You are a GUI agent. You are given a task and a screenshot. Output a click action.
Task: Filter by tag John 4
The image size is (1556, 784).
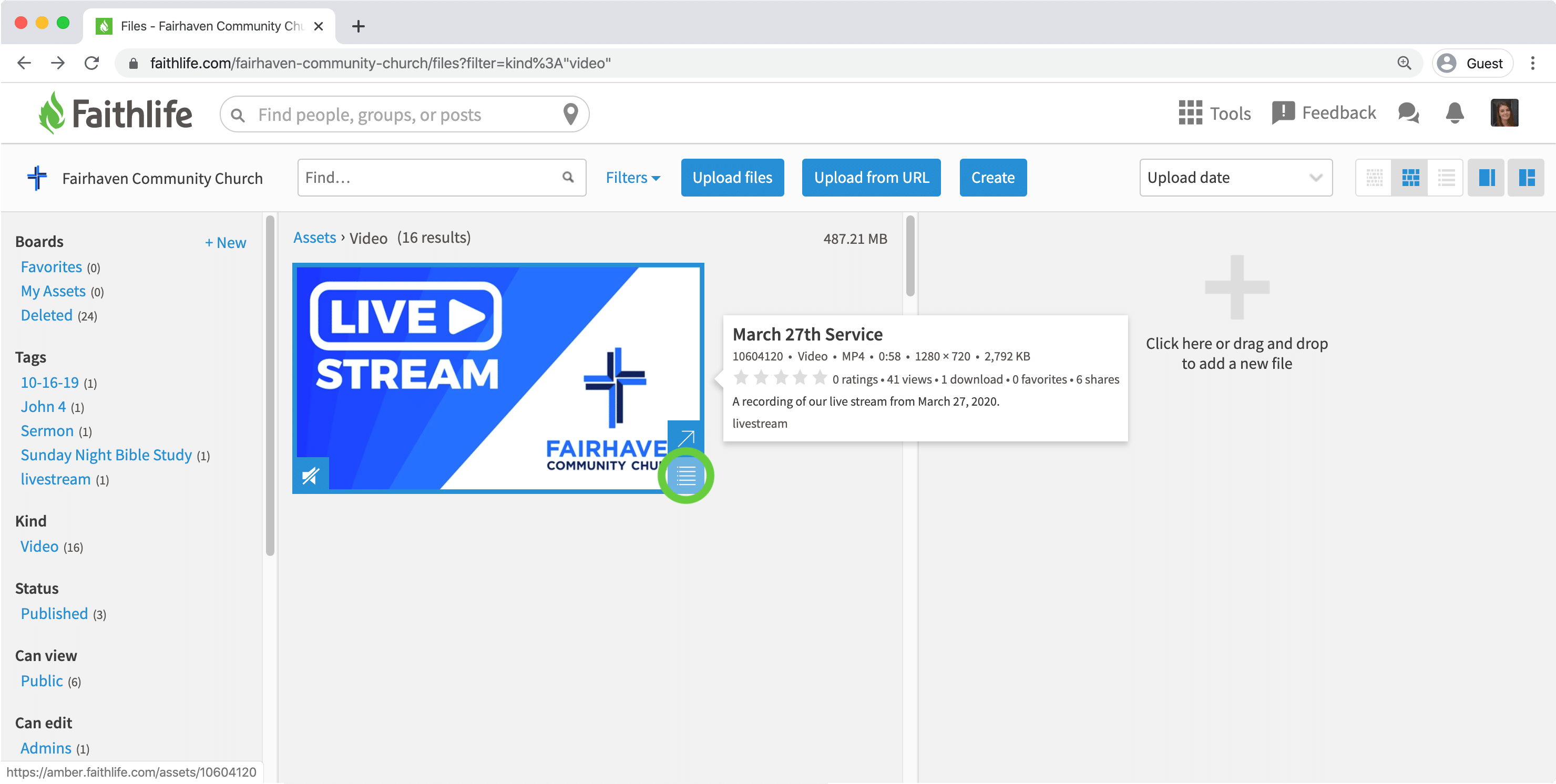tap(44, 407)
